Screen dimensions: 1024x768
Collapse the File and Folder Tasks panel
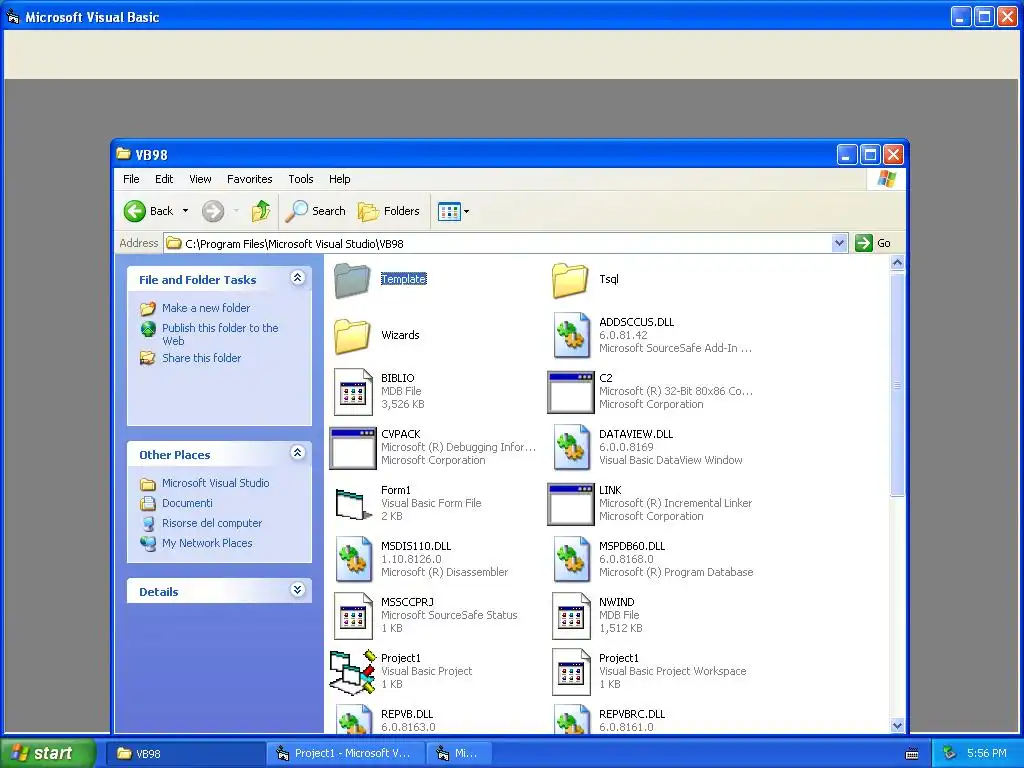click(297, 278)
